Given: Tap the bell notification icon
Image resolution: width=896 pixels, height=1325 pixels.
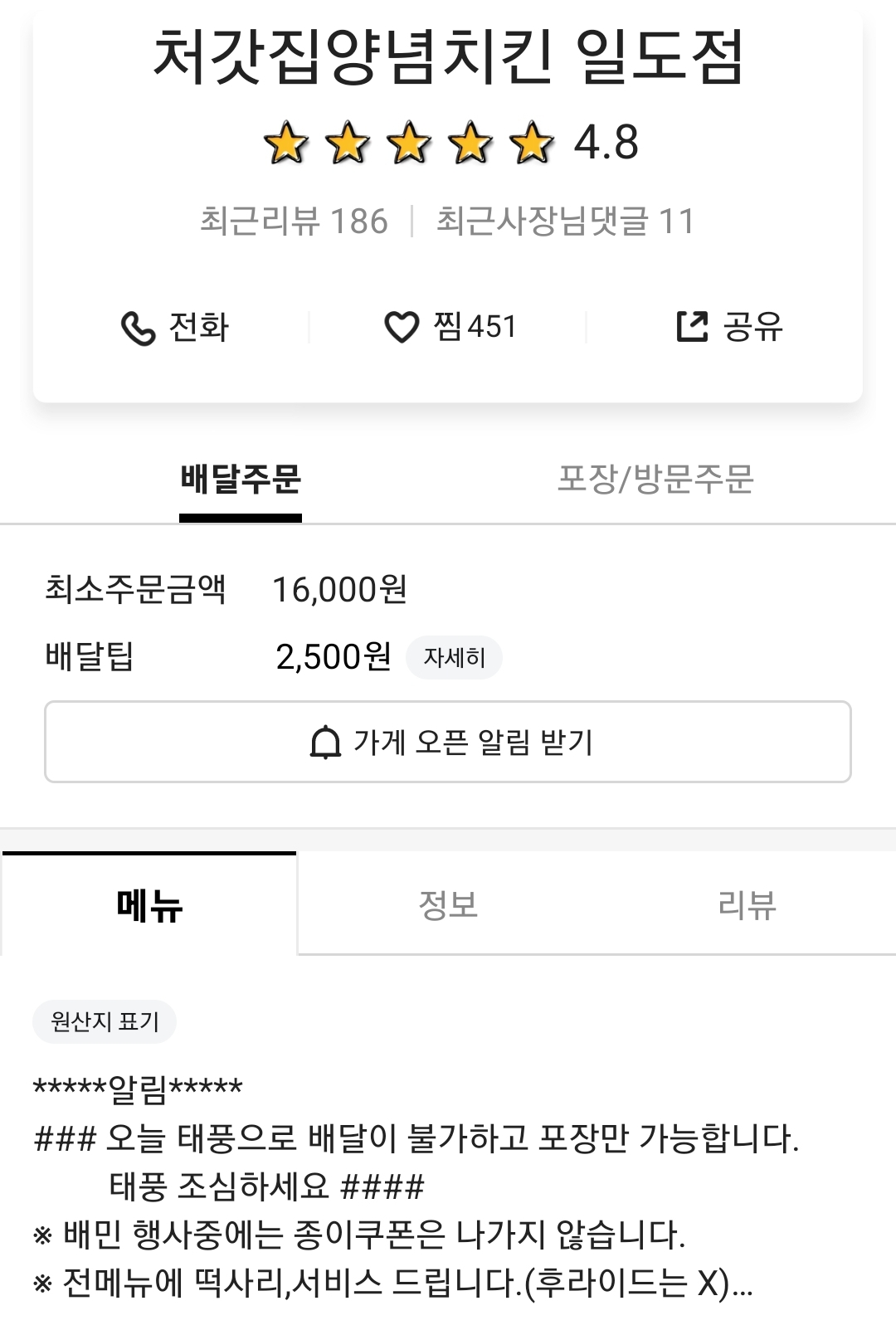Looking at the screenshot, I should point(325,743).
